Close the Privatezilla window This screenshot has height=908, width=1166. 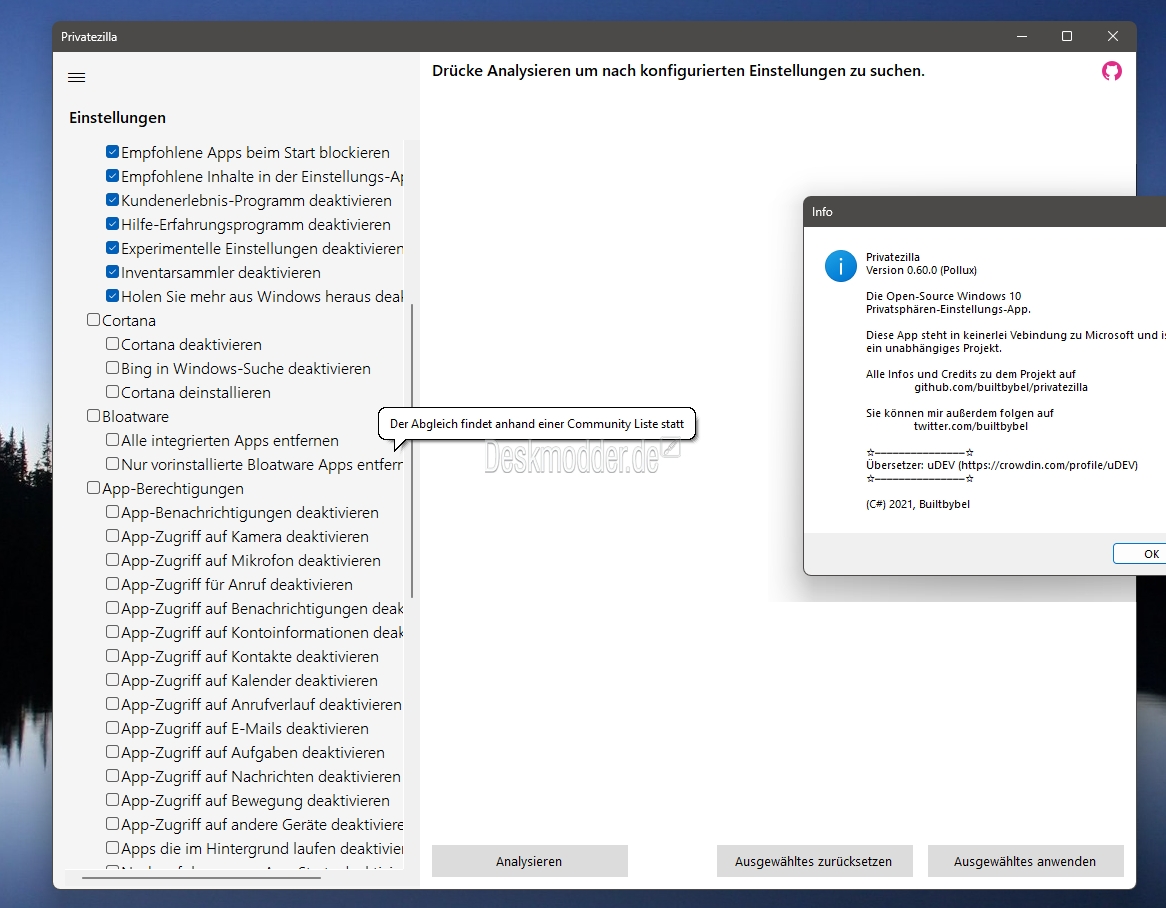pos(1112,36)
